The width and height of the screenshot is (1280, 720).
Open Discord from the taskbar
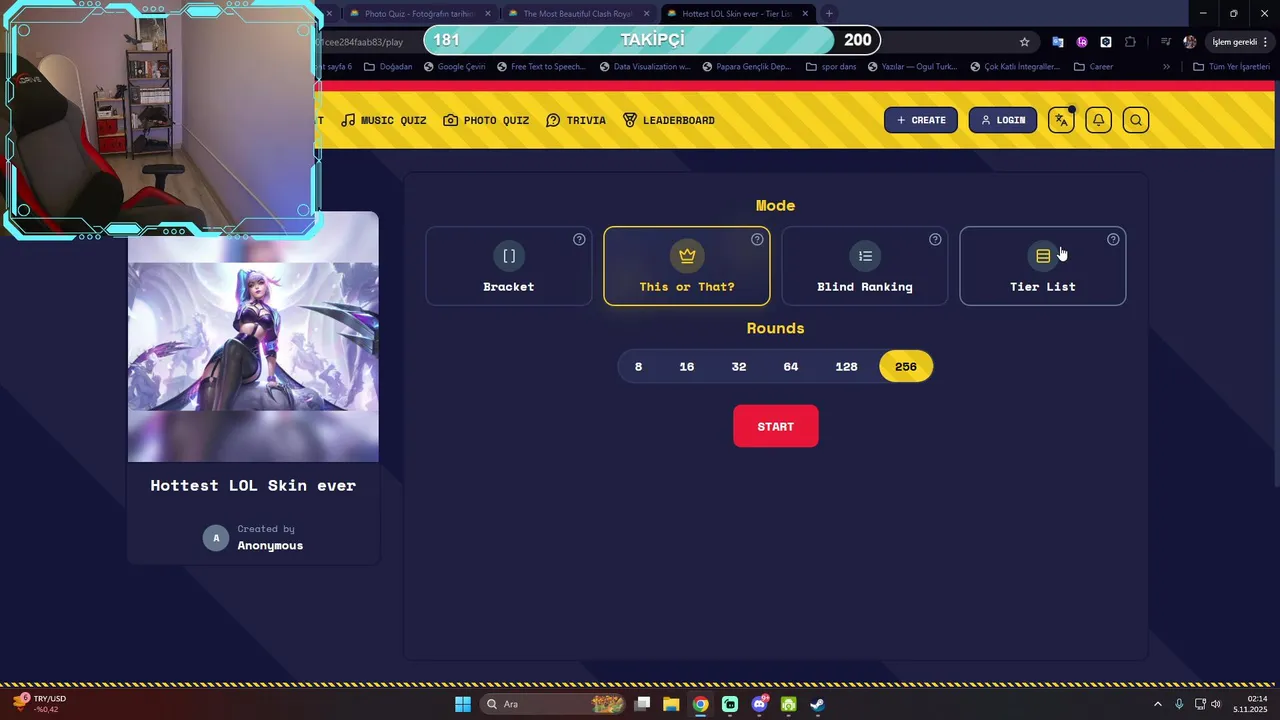(759, 704)
